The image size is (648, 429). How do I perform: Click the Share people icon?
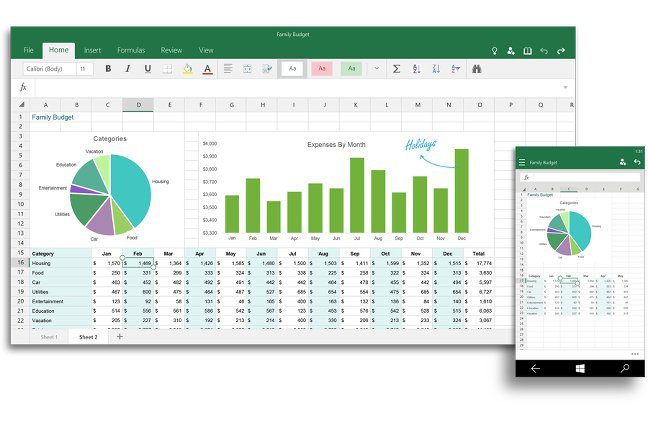(x=511, y=50)
